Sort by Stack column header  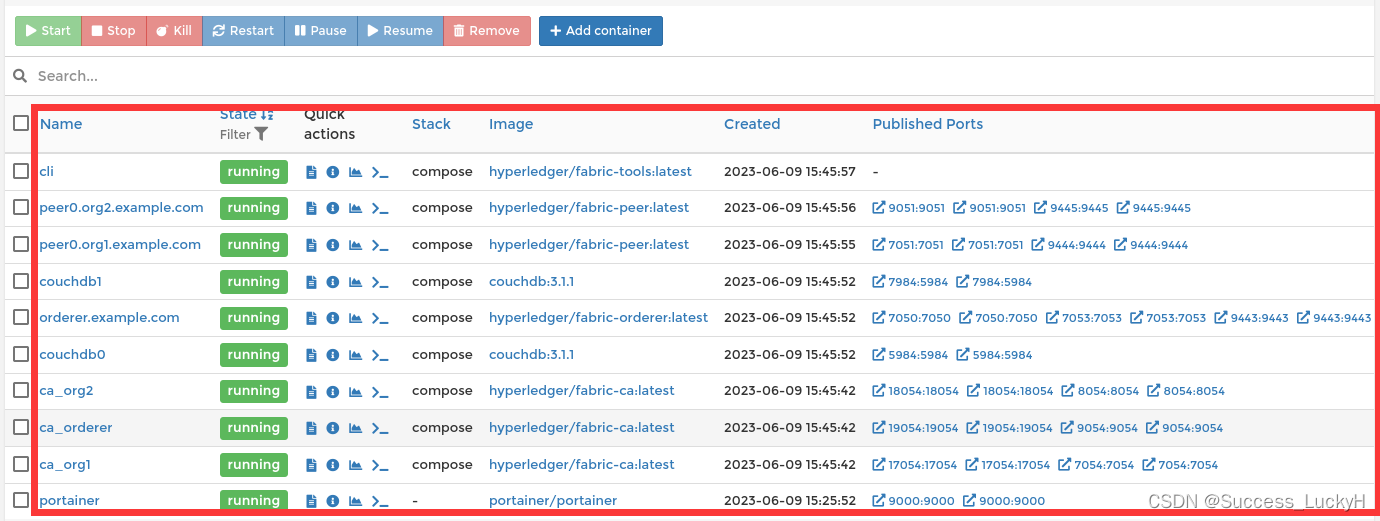pos(431,124)
